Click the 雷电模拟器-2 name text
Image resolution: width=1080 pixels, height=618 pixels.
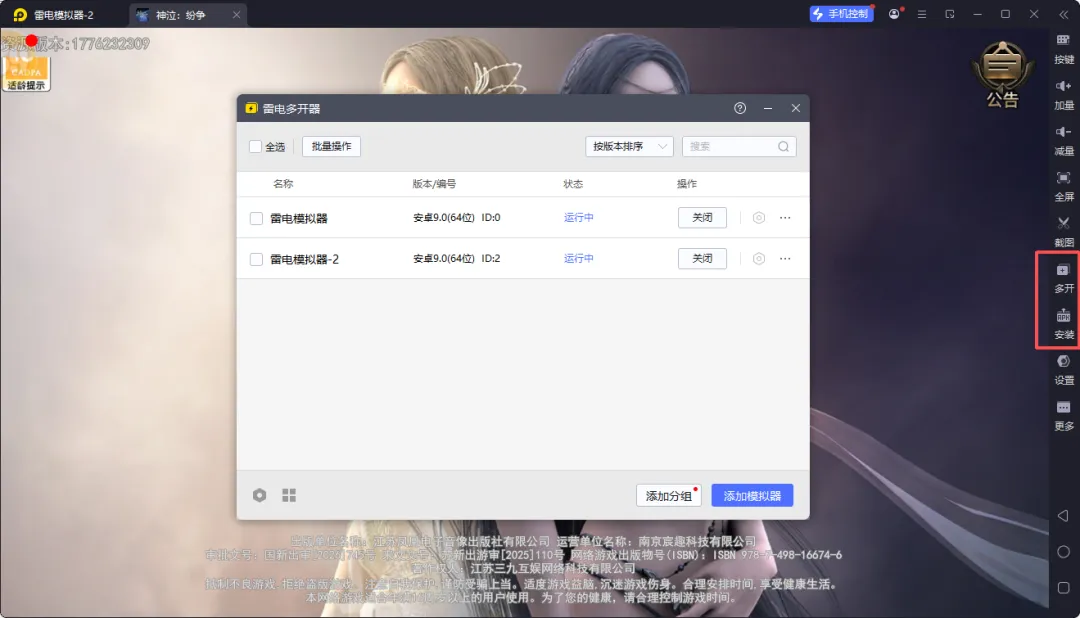[x=304, y=259]
